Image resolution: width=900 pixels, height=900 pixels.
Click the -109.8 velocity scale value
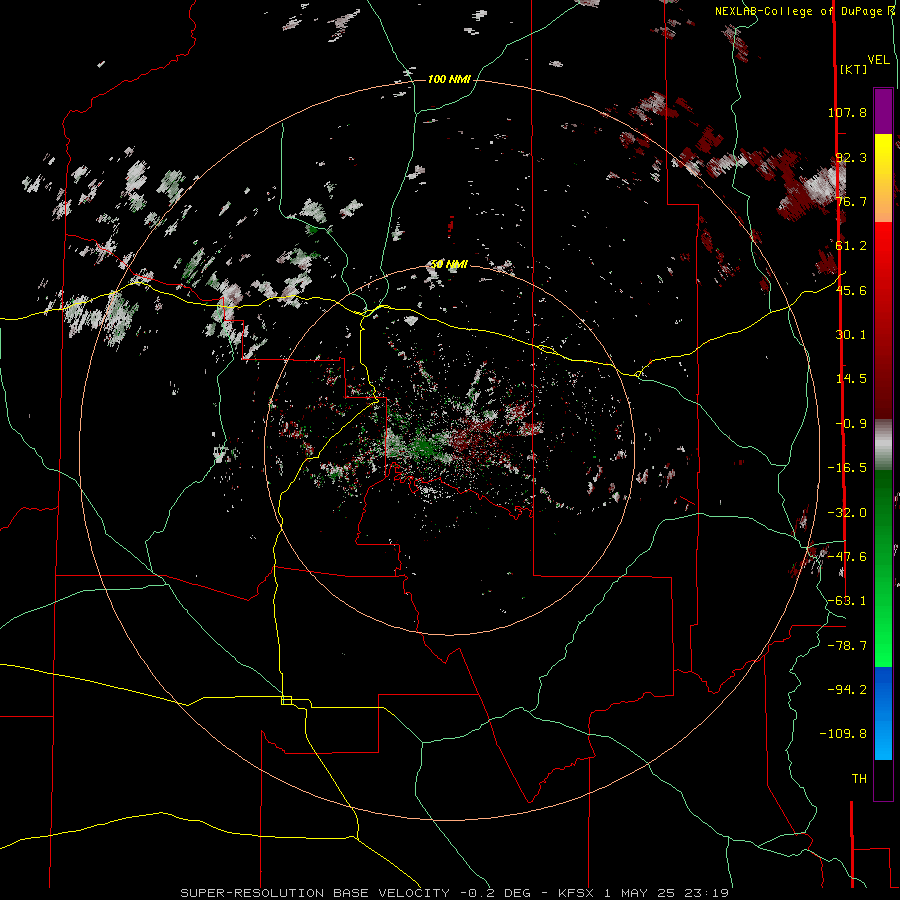843,734
